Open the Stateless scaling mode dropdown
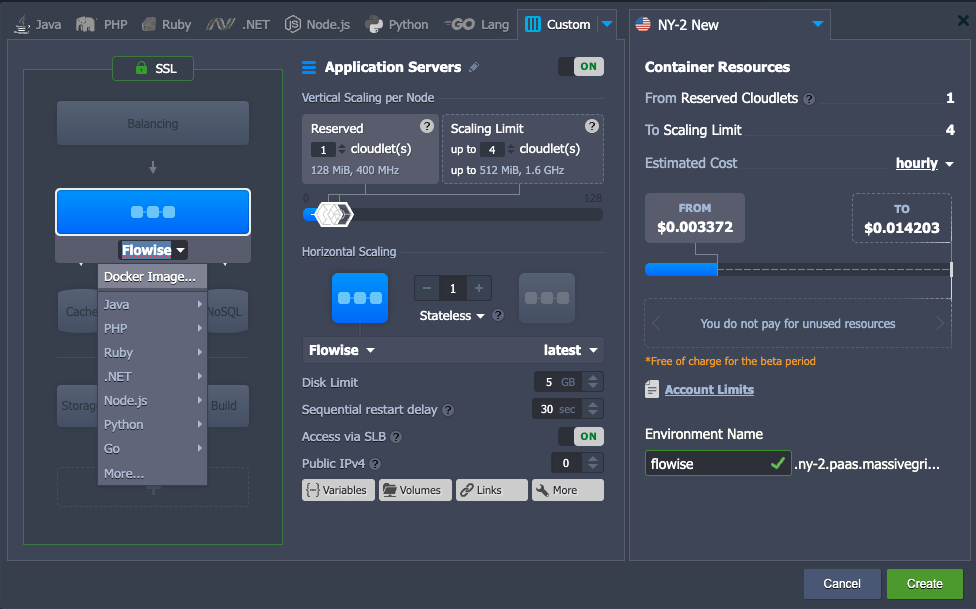This screenshot has width=976, height=609. pyautogui.click(x=452, y=316)
